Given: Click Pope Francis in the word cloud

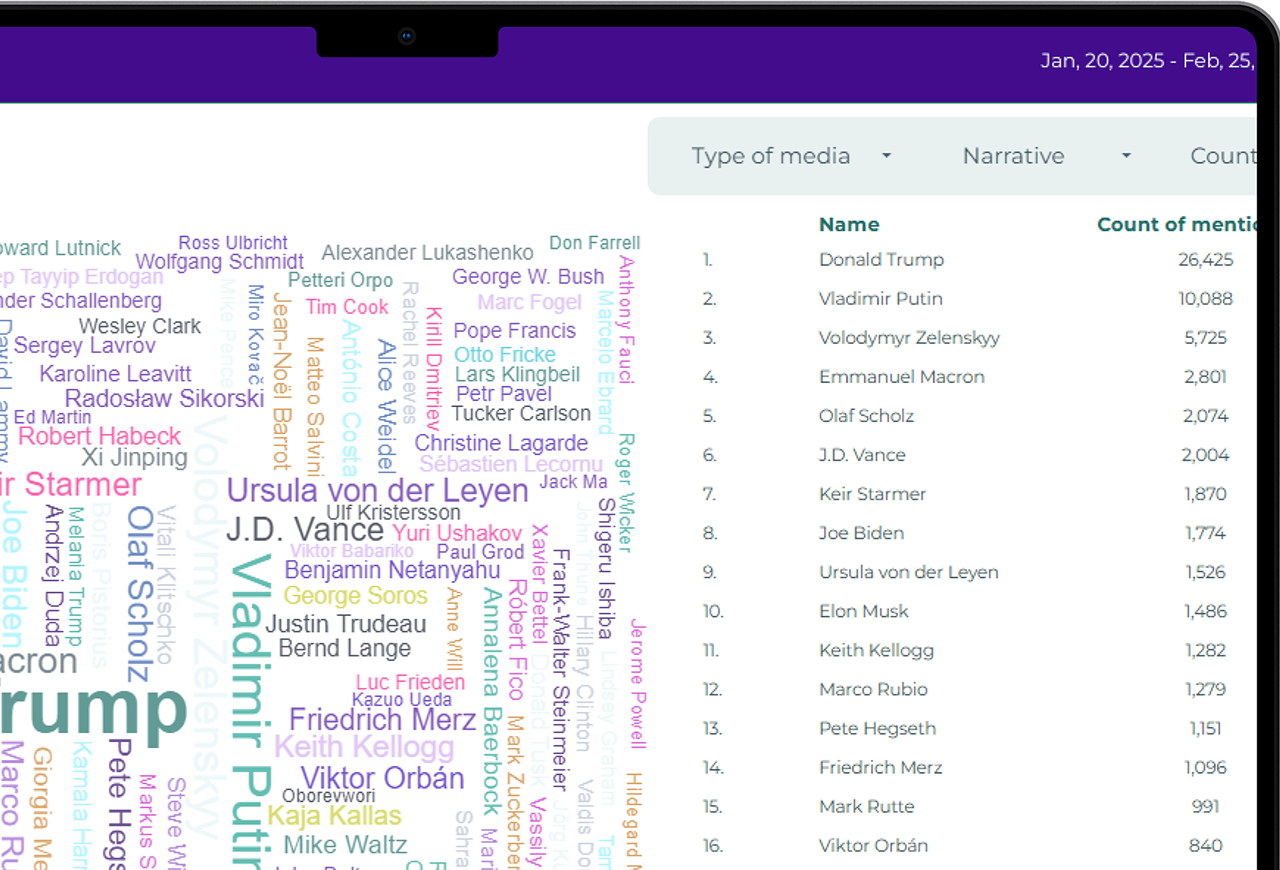Looking at the screenshot, I should click(x=514, y=330).
